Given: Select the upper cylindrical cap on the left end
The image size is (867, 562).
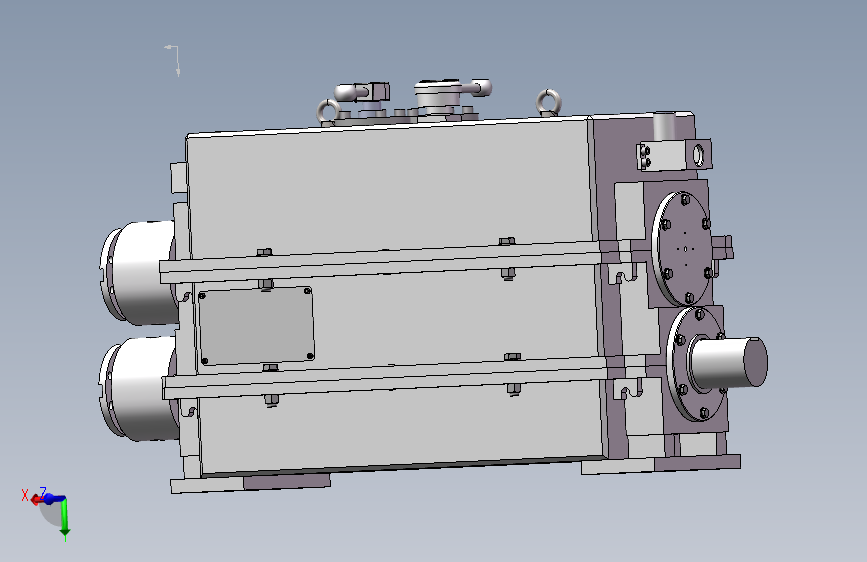Looking at the screenshot, I should click(139, 272).
